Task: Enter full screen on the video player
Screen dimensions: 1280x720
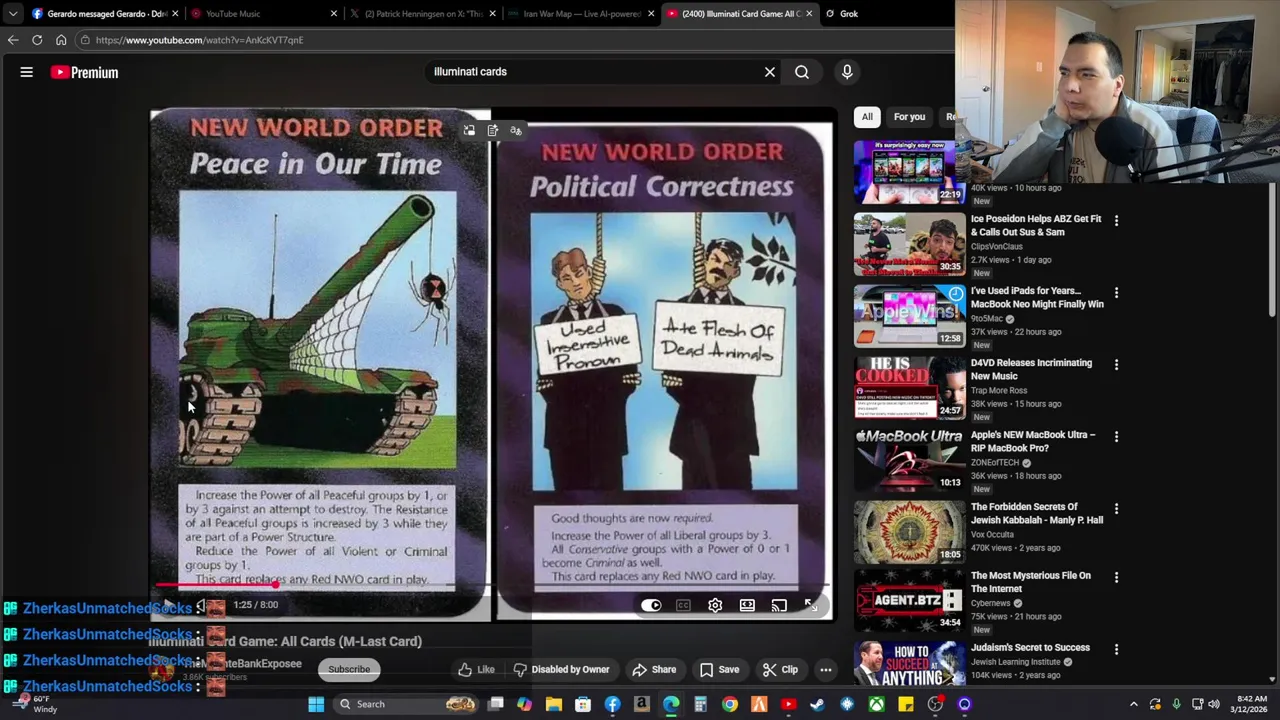Action: (x=811, y=605)
